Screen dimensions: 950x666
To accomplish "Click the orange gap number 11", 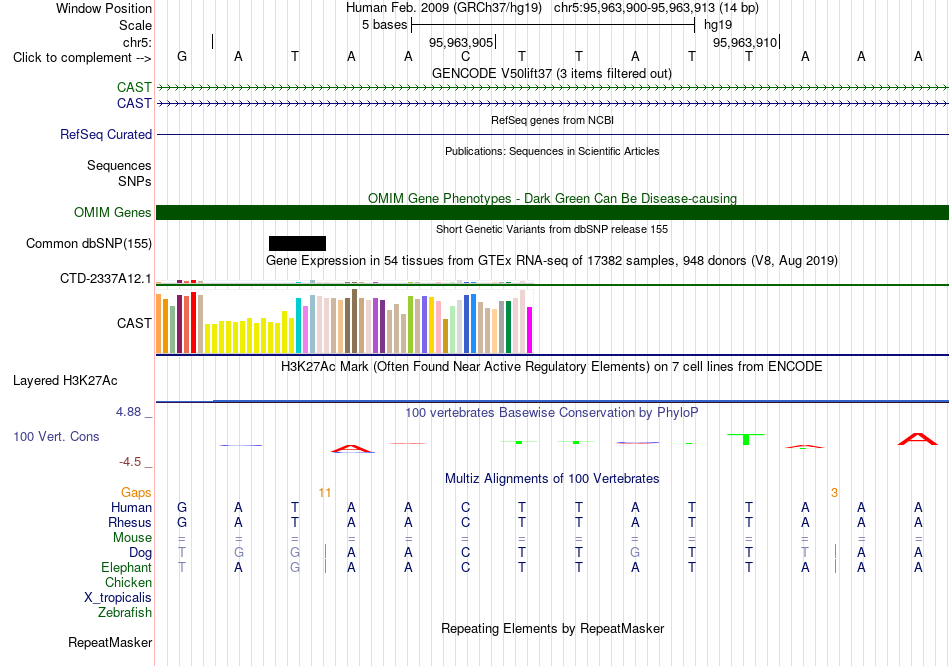I will pyautogui.click(x=325, y=493).
